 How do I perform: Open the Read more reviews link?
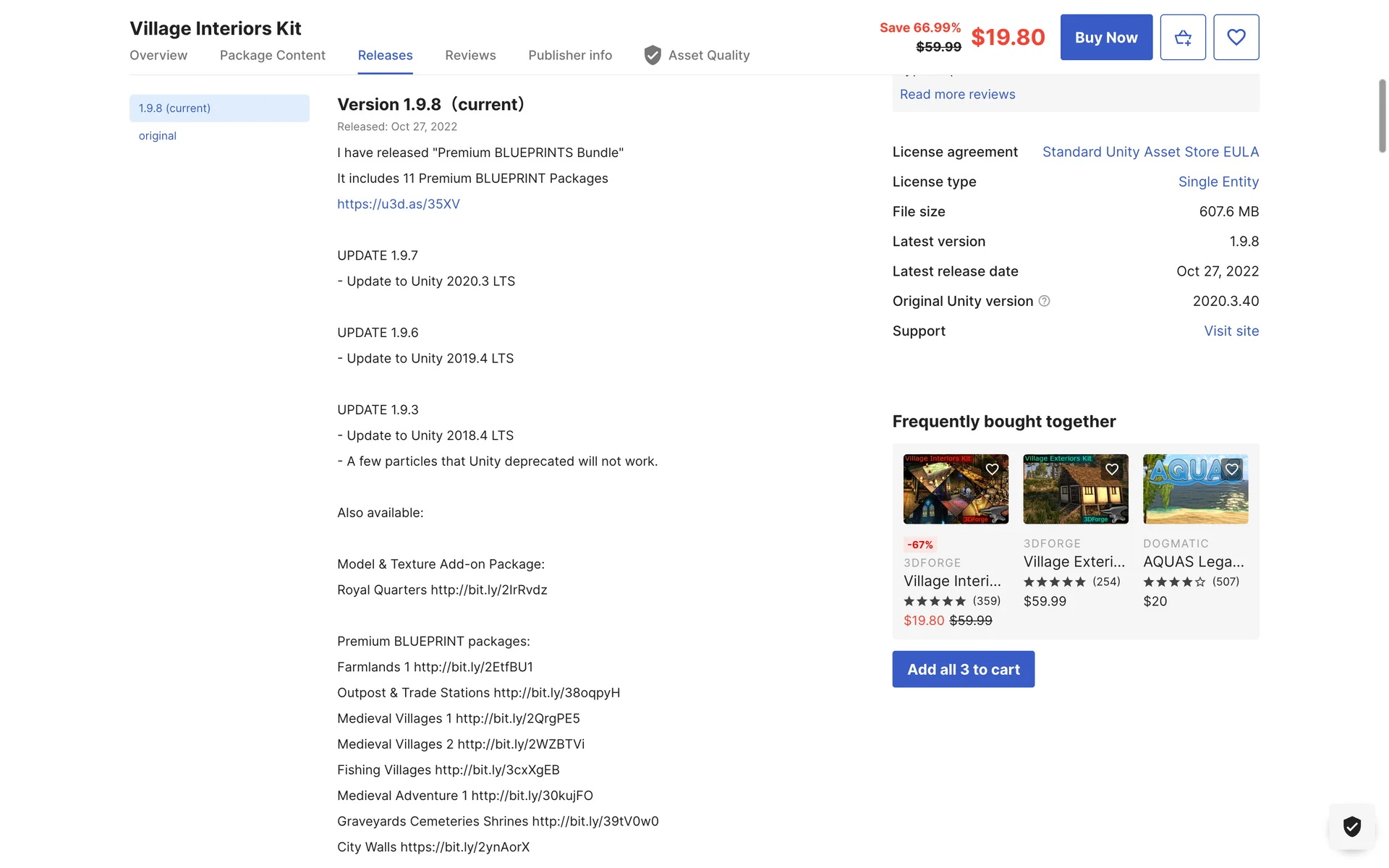pos(957,95)
